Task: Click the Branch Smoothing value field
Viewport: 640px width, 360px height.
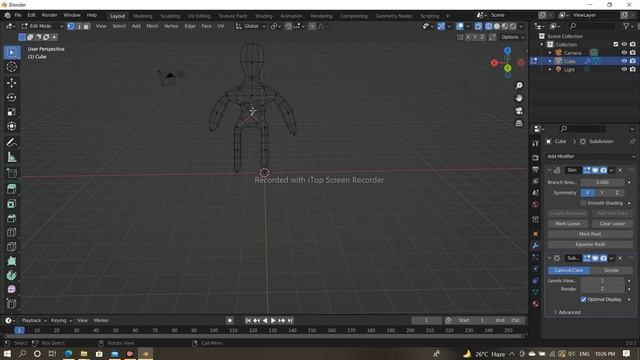Action: coord(602,182)
